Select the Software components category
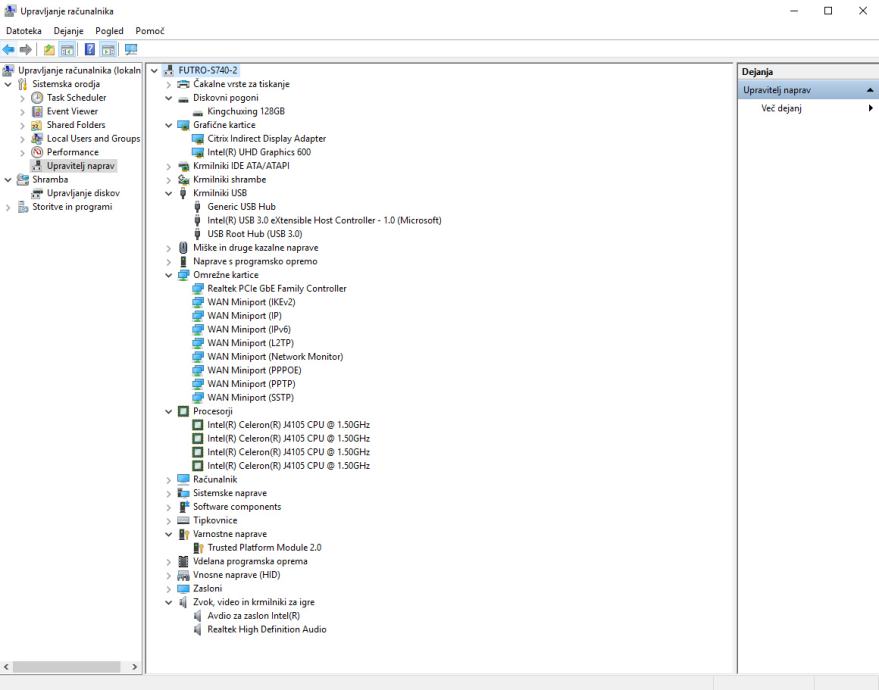The height and width of the screenshot is (690, 879). pyautogui.click(x=237, y=507)
